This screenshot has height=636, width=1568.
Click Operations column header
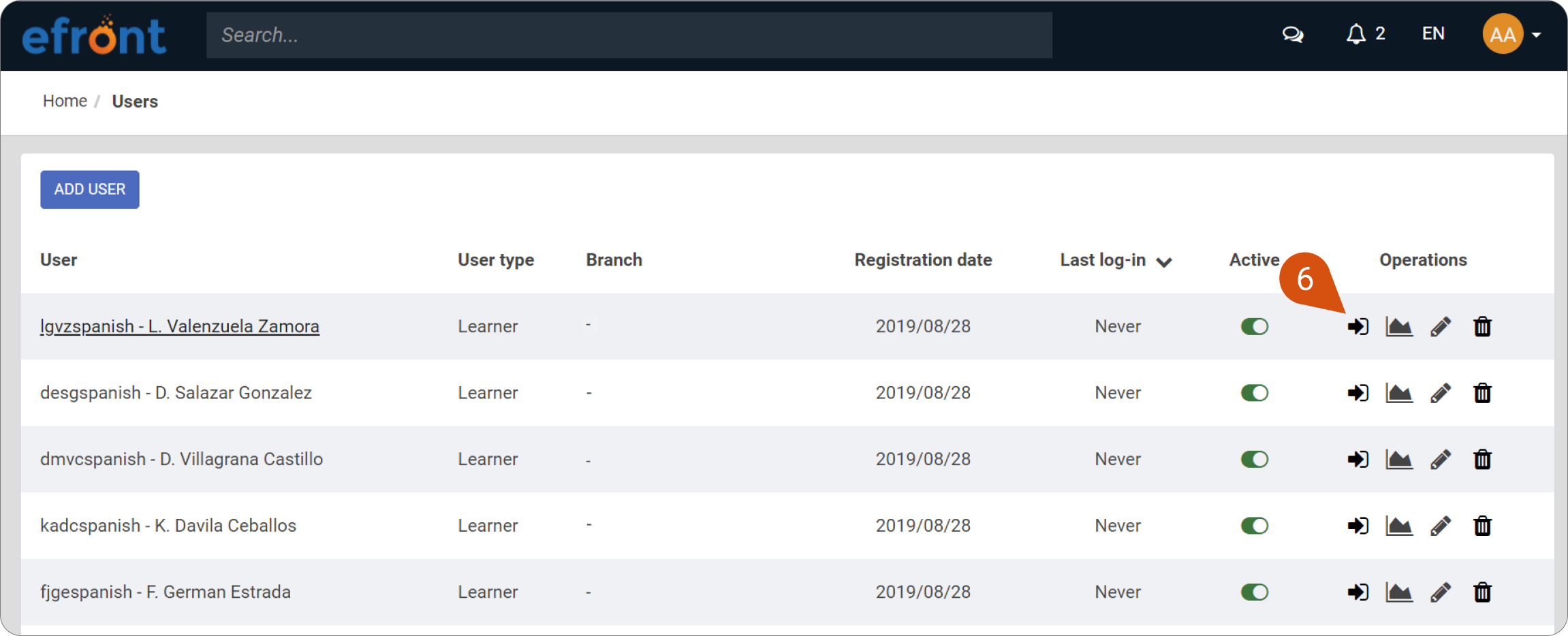point(1423,260)
